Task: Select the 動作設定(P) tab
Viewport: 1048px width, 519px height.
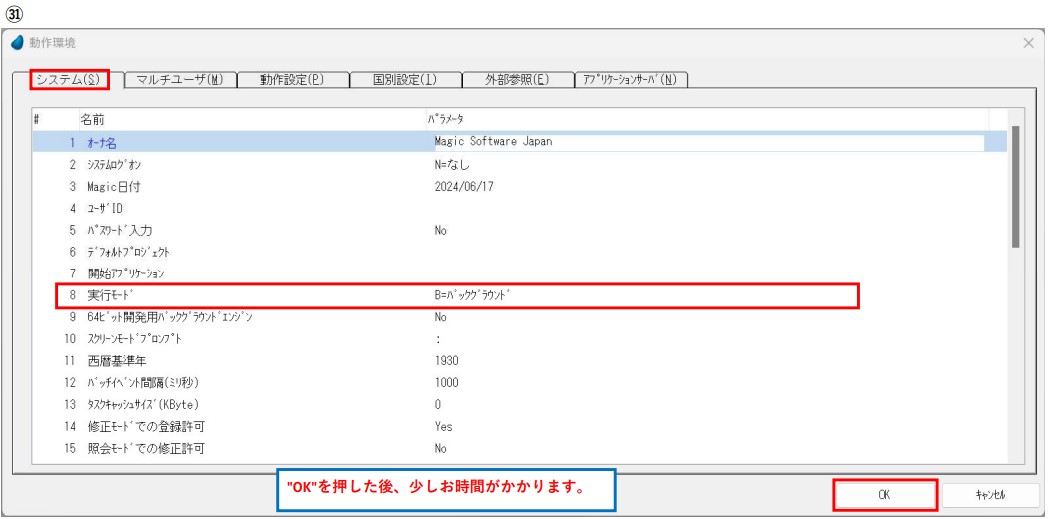Action: click(x=291, y=80)
